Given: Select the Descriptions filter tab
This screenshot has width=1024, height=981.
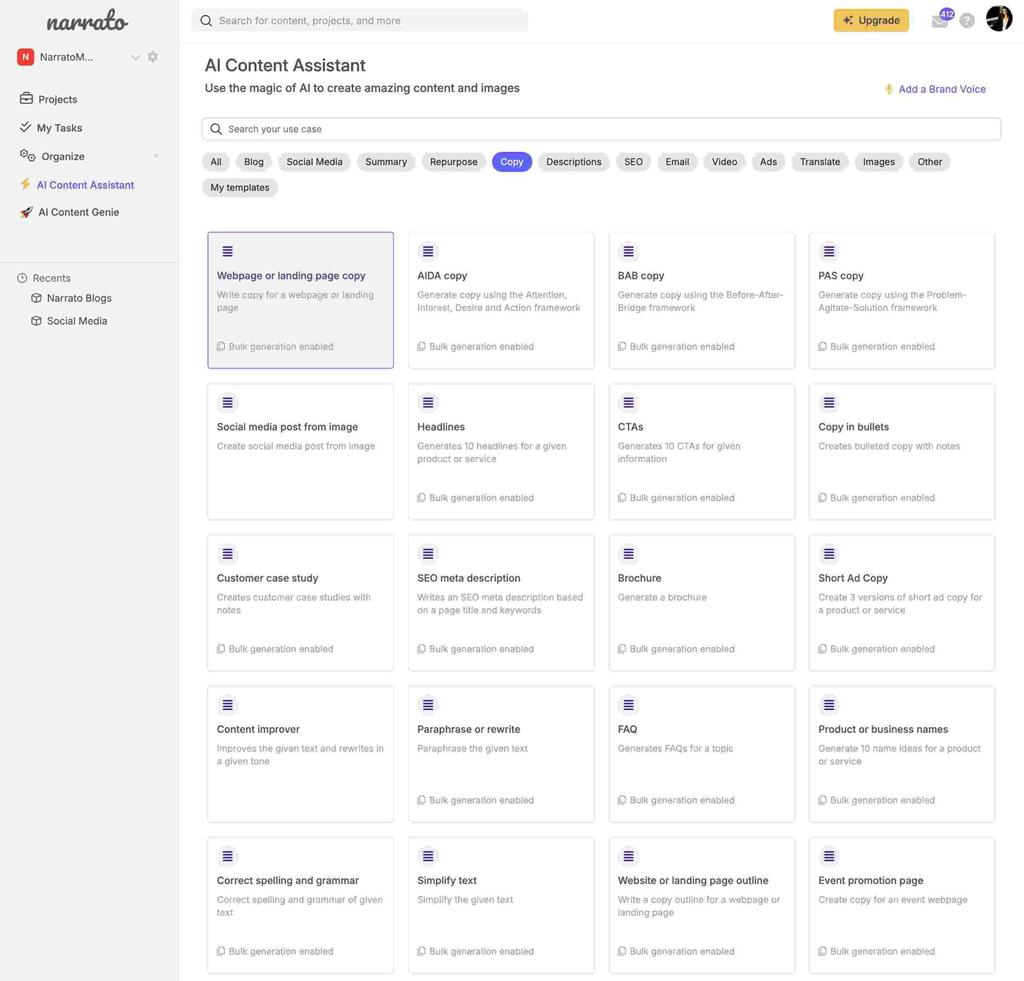Looking at the screenshot, I should 574,161.
